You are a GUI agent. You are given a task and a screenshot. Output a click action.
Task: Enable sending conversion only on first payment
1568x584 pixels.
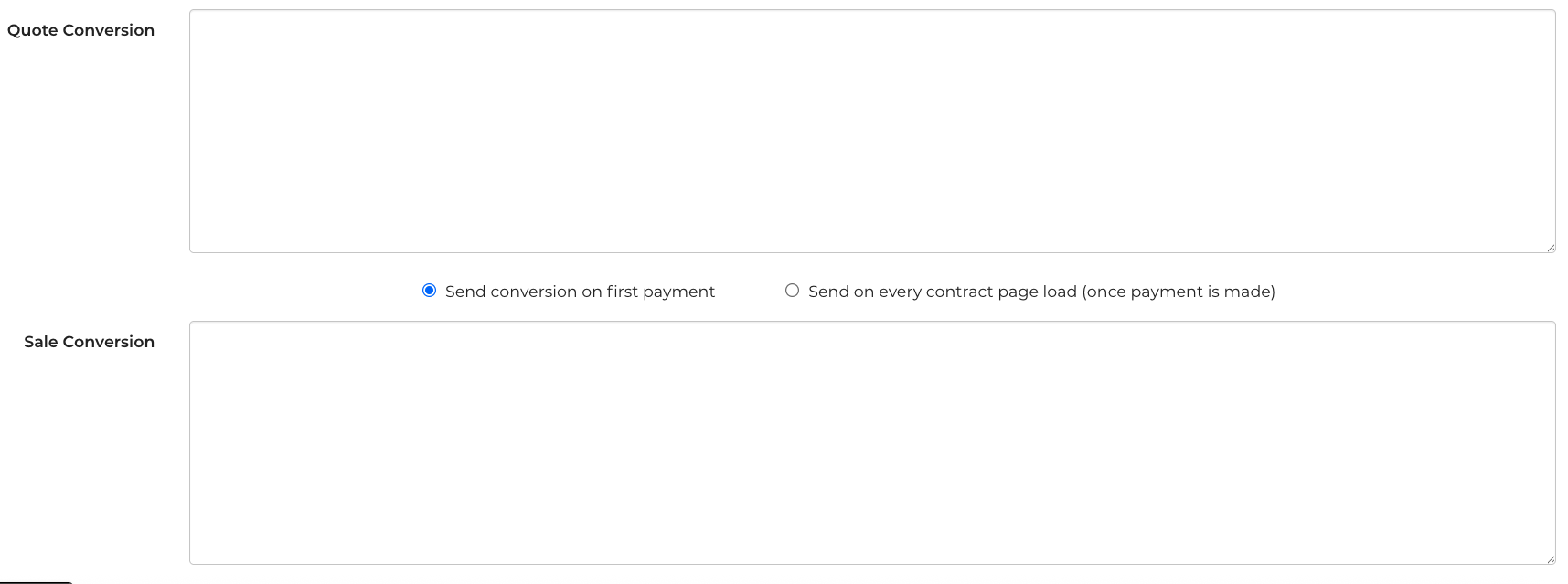click(429, 291)
